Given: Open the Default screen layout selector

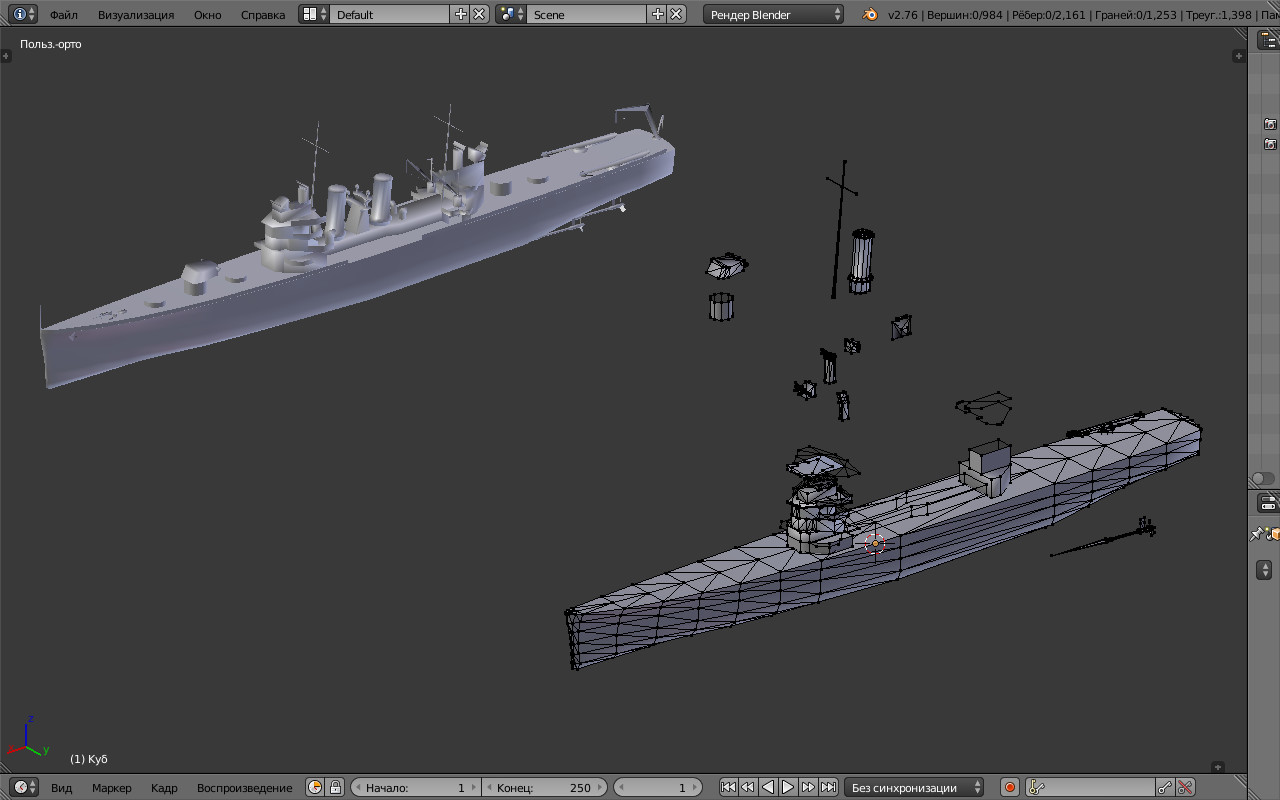Looking at the screenshot, I should click(x=315, y=15).
